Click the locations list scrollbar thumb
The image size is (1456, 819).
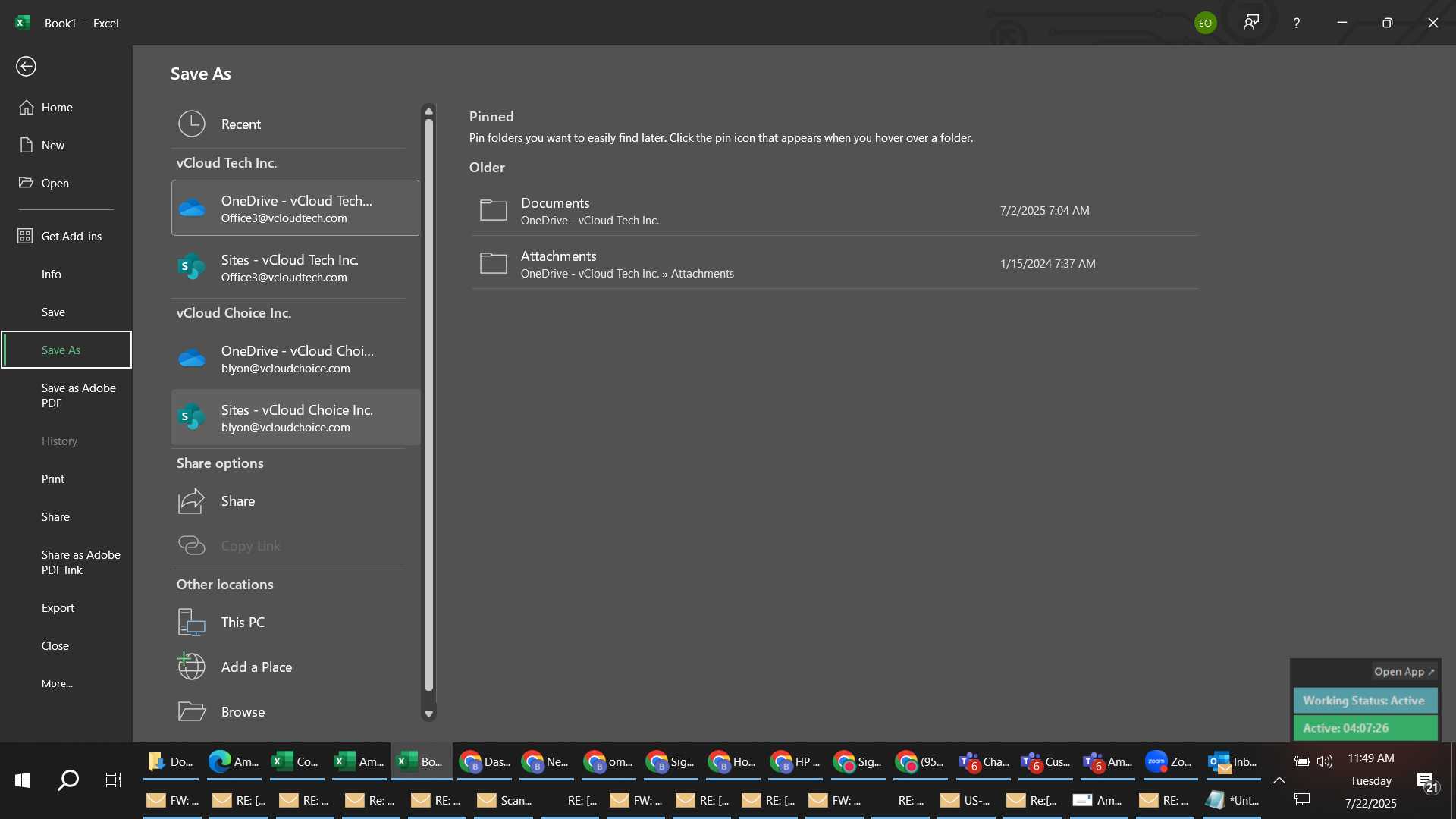(429, 405)
